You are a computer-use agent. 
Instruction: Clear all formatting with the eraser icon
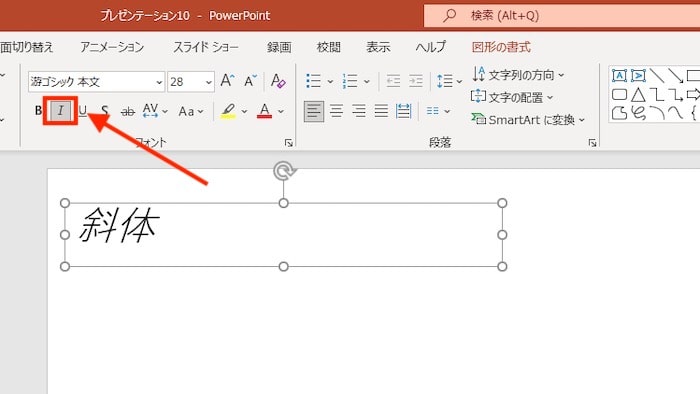[x=278, y=81]
